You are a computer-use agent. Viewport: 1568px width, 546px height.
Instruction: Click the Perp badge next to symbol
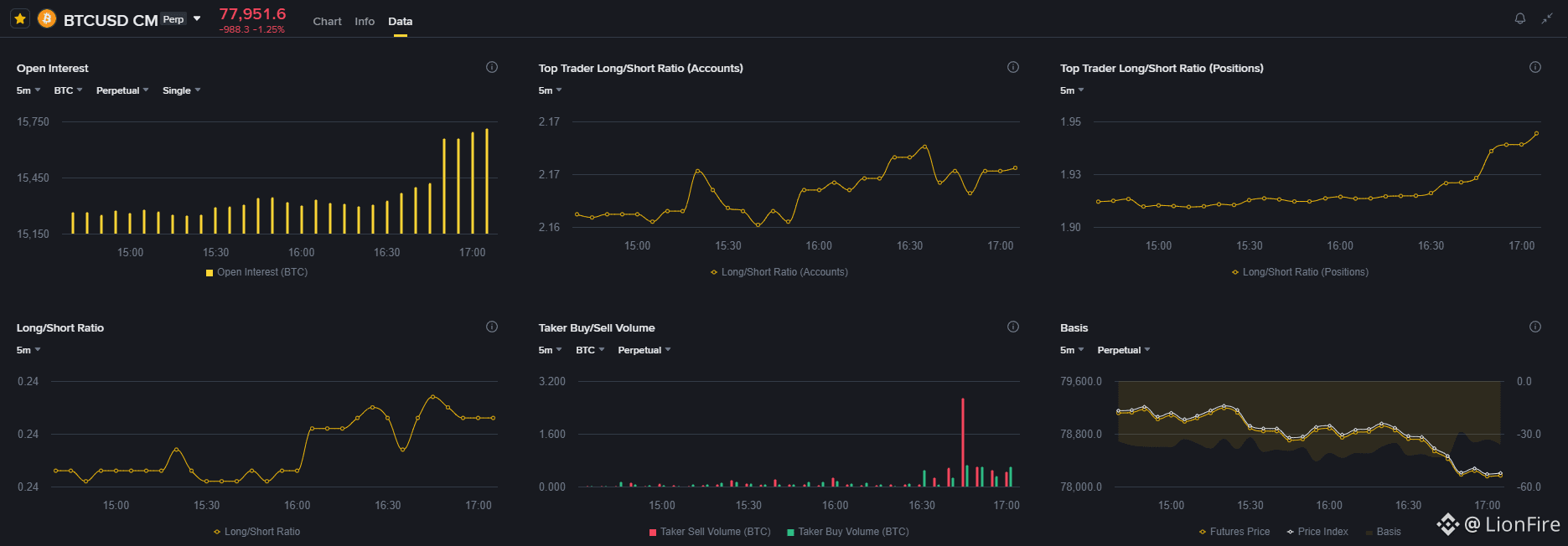[173, 19]
